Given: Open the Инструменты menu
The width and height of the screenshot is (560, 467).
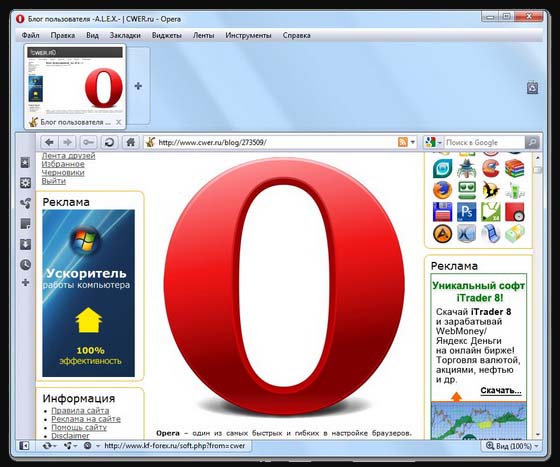Looking at the screenshot, I should [248, 35].
